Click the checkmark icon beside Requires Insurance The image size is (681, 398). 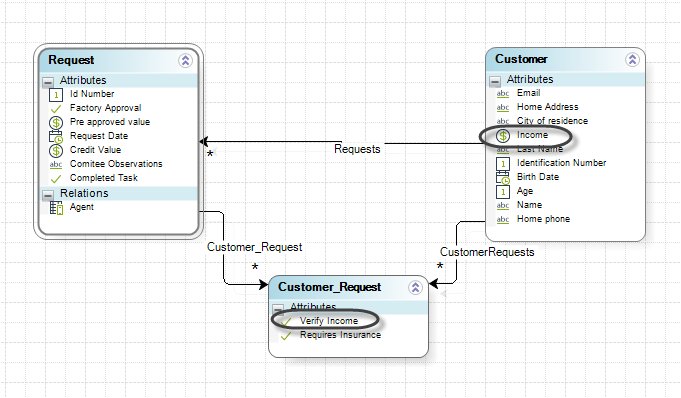coord(286,336)
